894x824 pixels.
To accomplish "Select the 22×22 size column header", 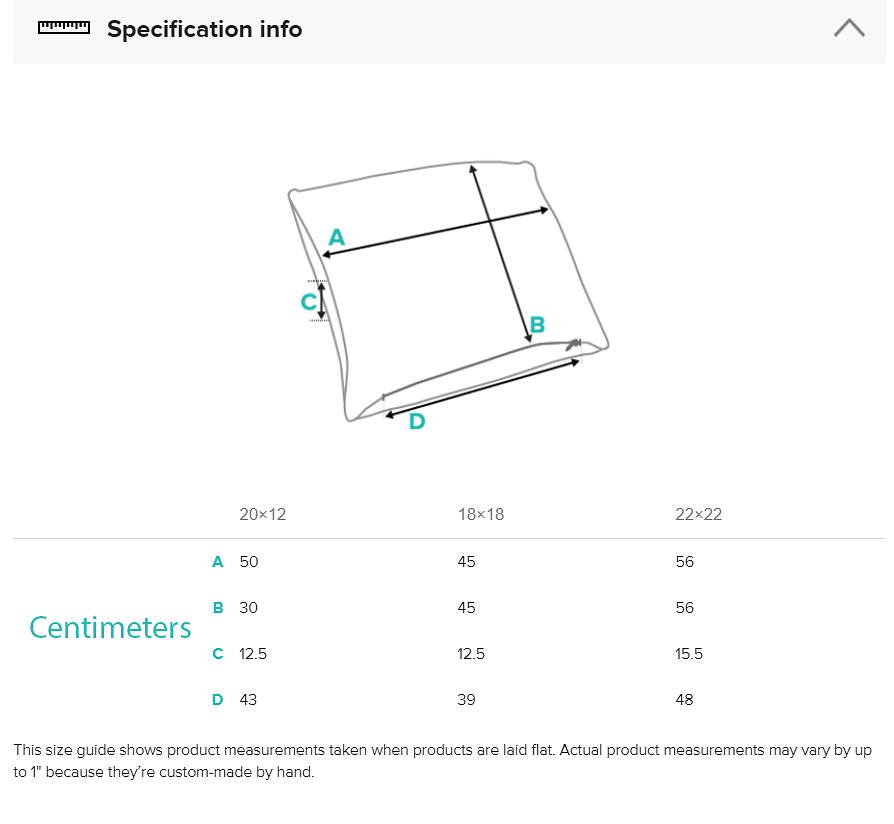I will coord(699,515).
